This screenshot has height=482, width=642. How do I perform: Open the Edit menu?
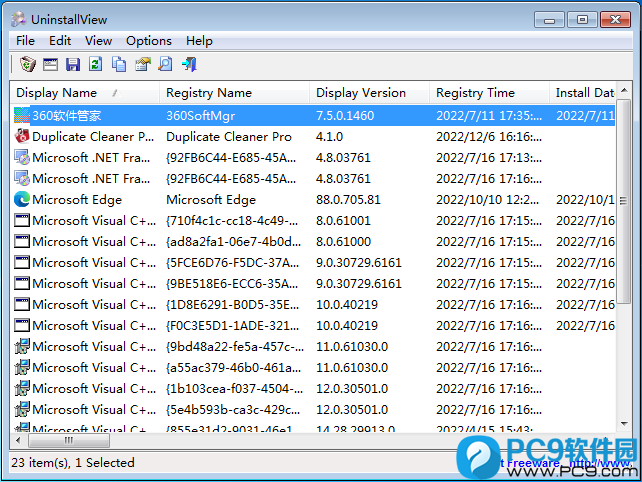[x=60, y=41]
